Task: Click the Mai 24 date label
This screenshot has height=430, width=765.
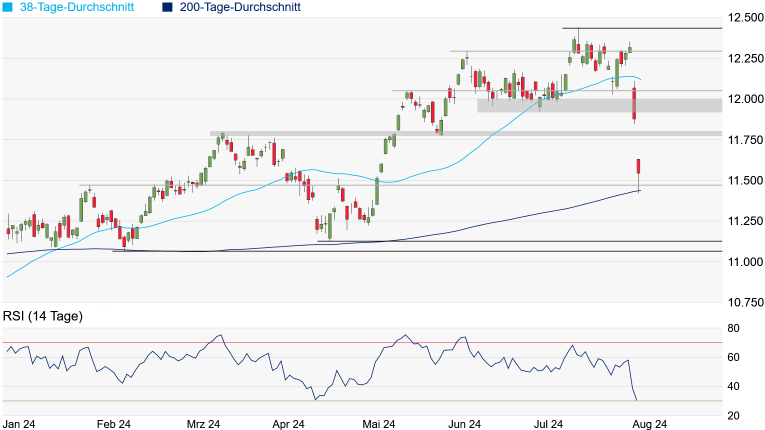Action: click(x=380, y=423)
